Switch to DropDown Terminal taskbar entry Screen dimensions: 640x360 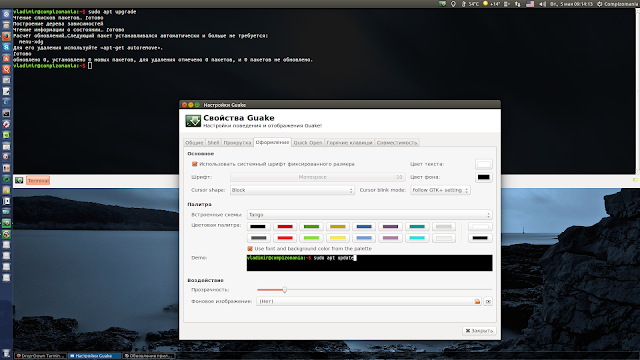tap(40, 356)
